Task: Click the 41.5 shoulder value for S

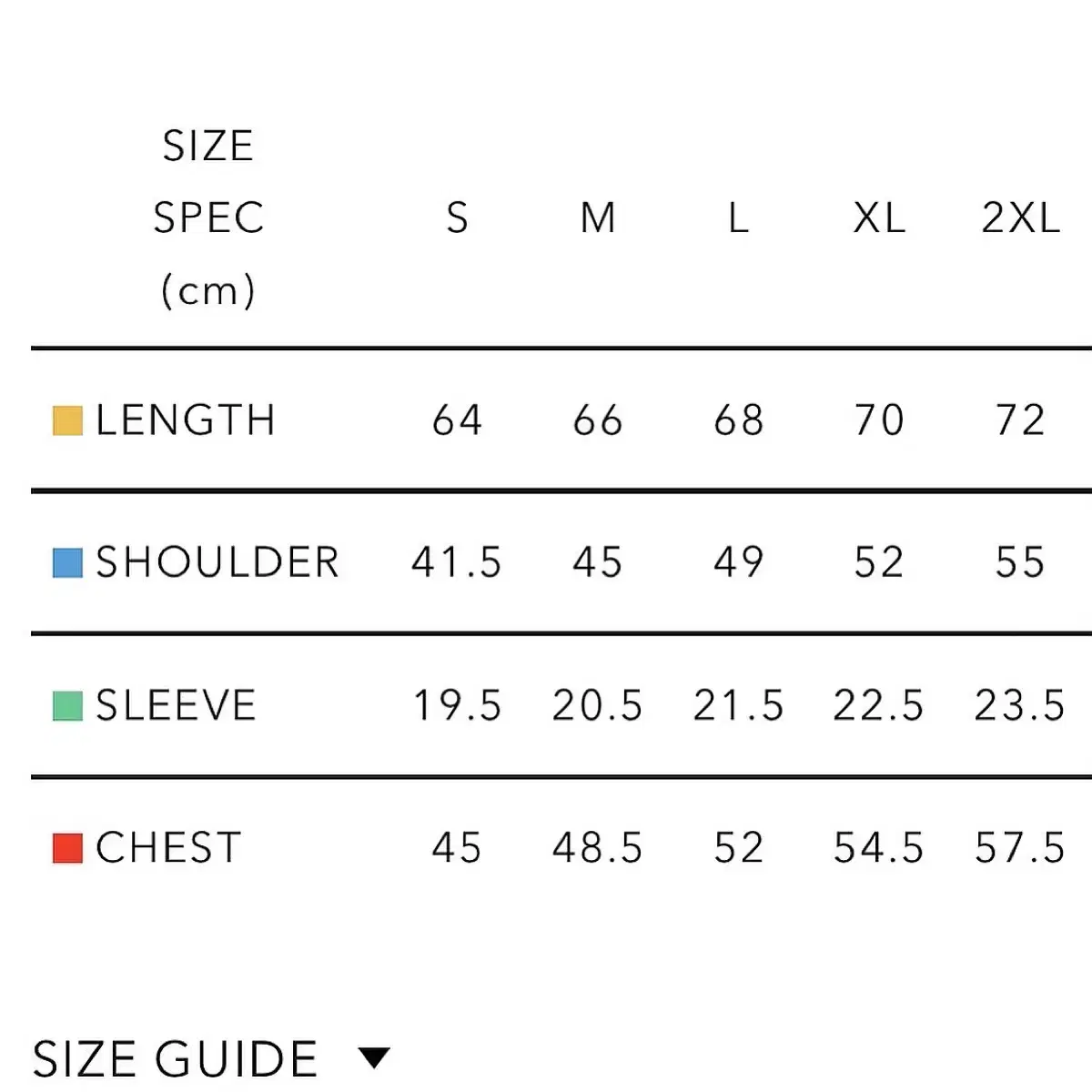Action: [x=457, y=562]
